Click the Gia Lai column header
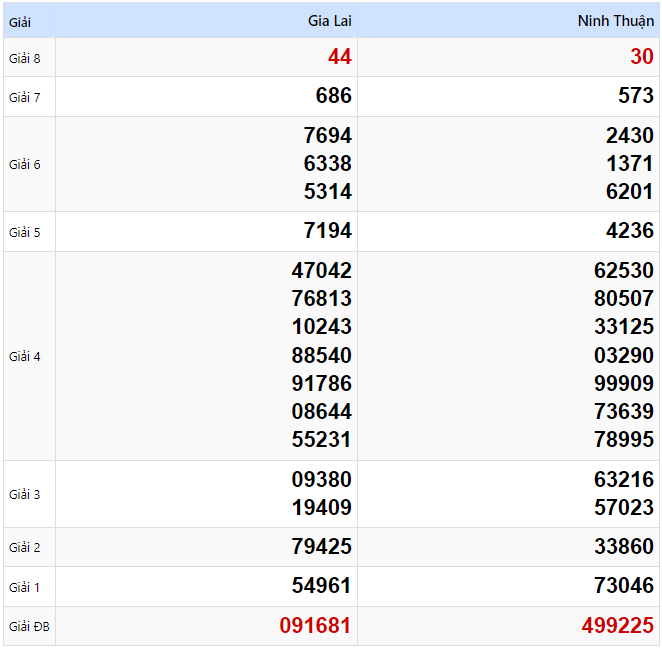Image resolution: width=662 pixels, height=650 pixels. point(329,21)
